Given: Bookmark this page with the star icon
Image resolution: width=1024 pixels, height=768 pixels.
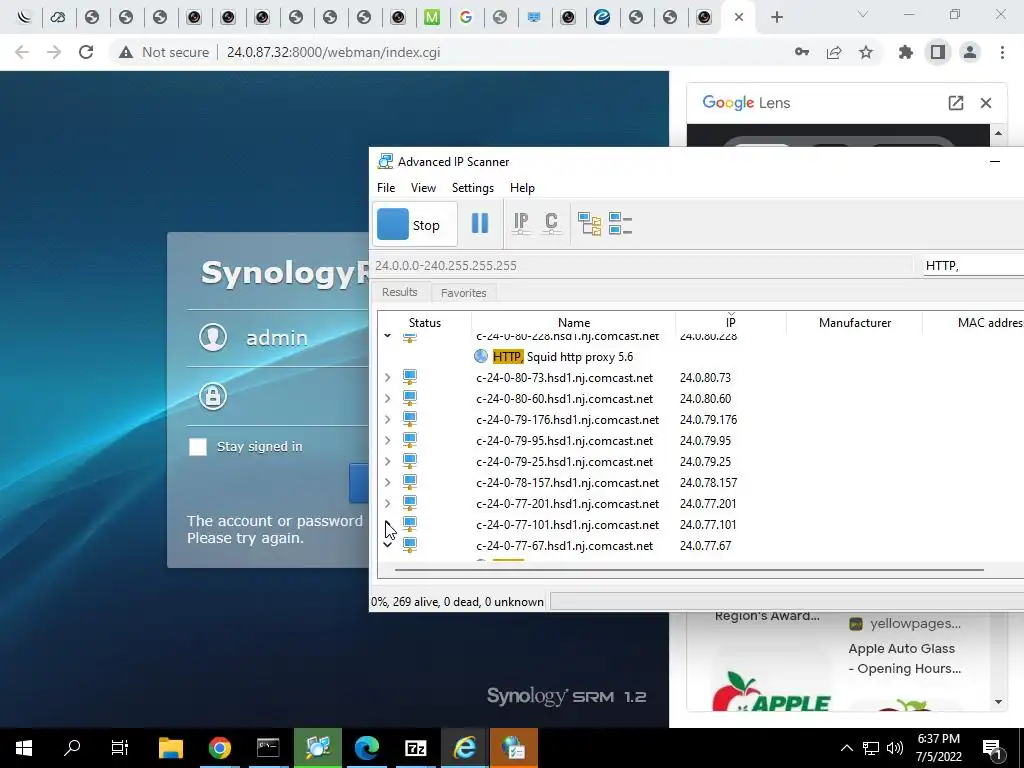Looking at the screenshot, I should click(x=866, y=52).
